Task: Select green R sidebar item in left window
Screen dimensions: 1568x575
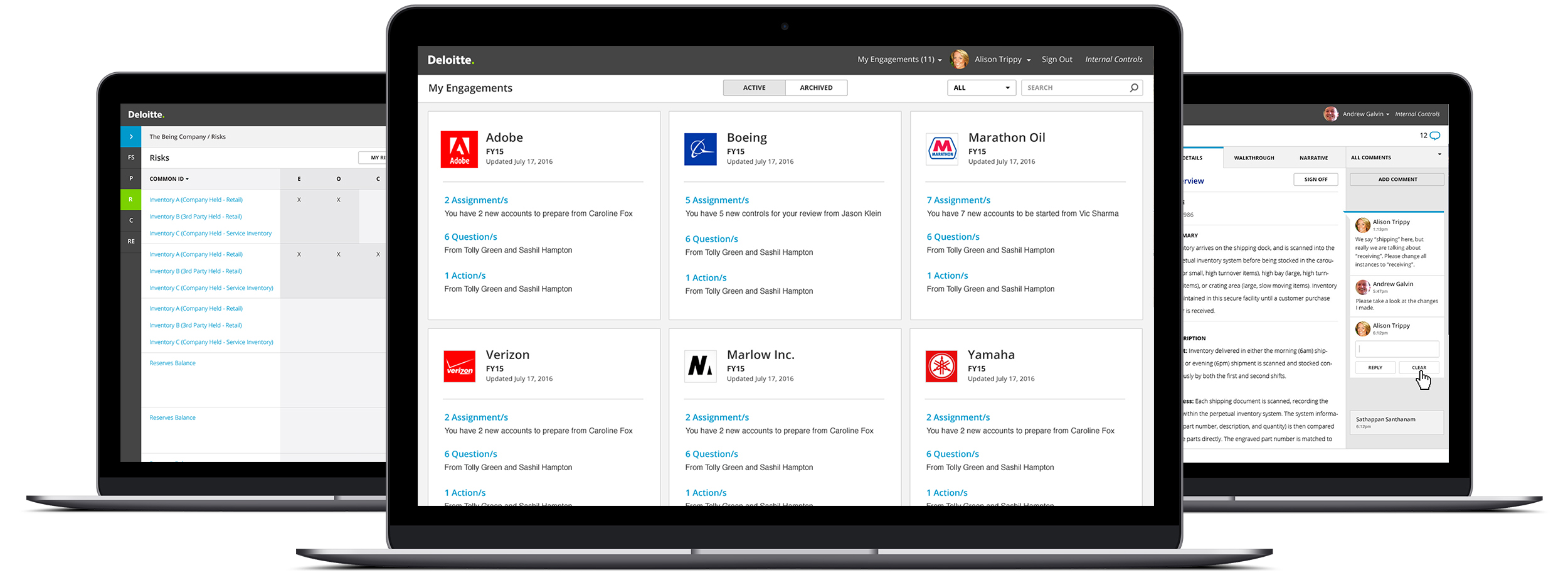Action: point(131,200)
